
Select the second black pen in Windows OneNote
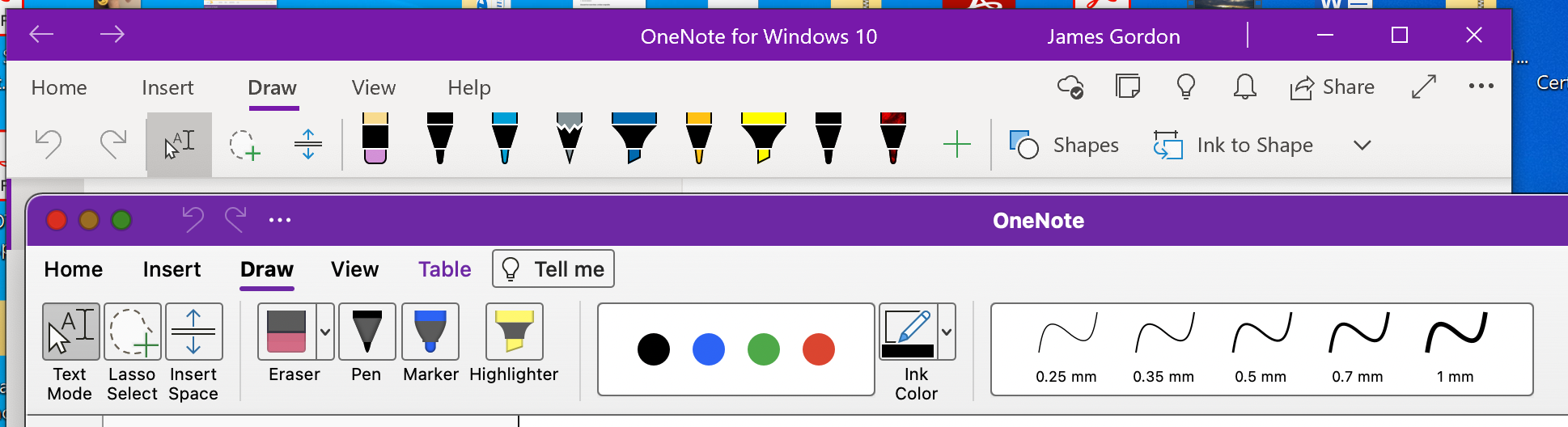[x=828, y=138]
